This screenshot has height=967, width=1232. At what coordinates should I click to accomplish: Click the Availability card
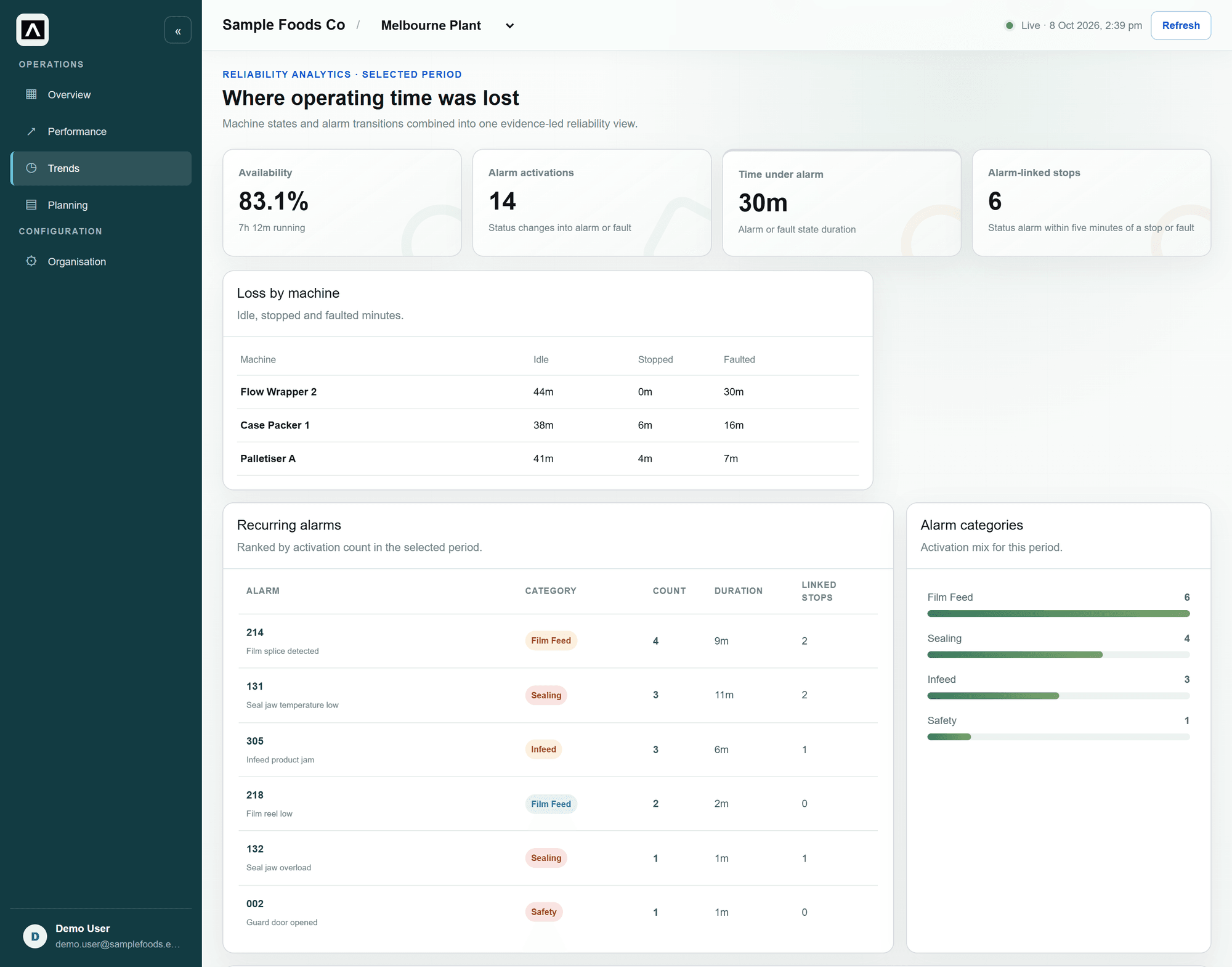(342, 202)
